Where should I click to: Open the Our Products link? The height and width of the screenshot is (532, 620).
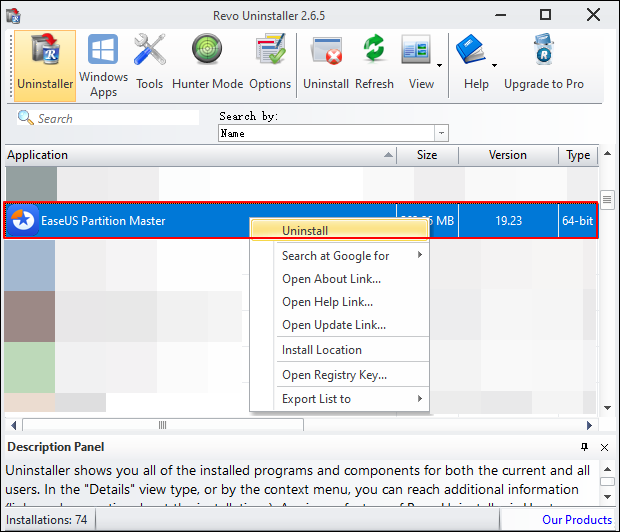point(577,519)
